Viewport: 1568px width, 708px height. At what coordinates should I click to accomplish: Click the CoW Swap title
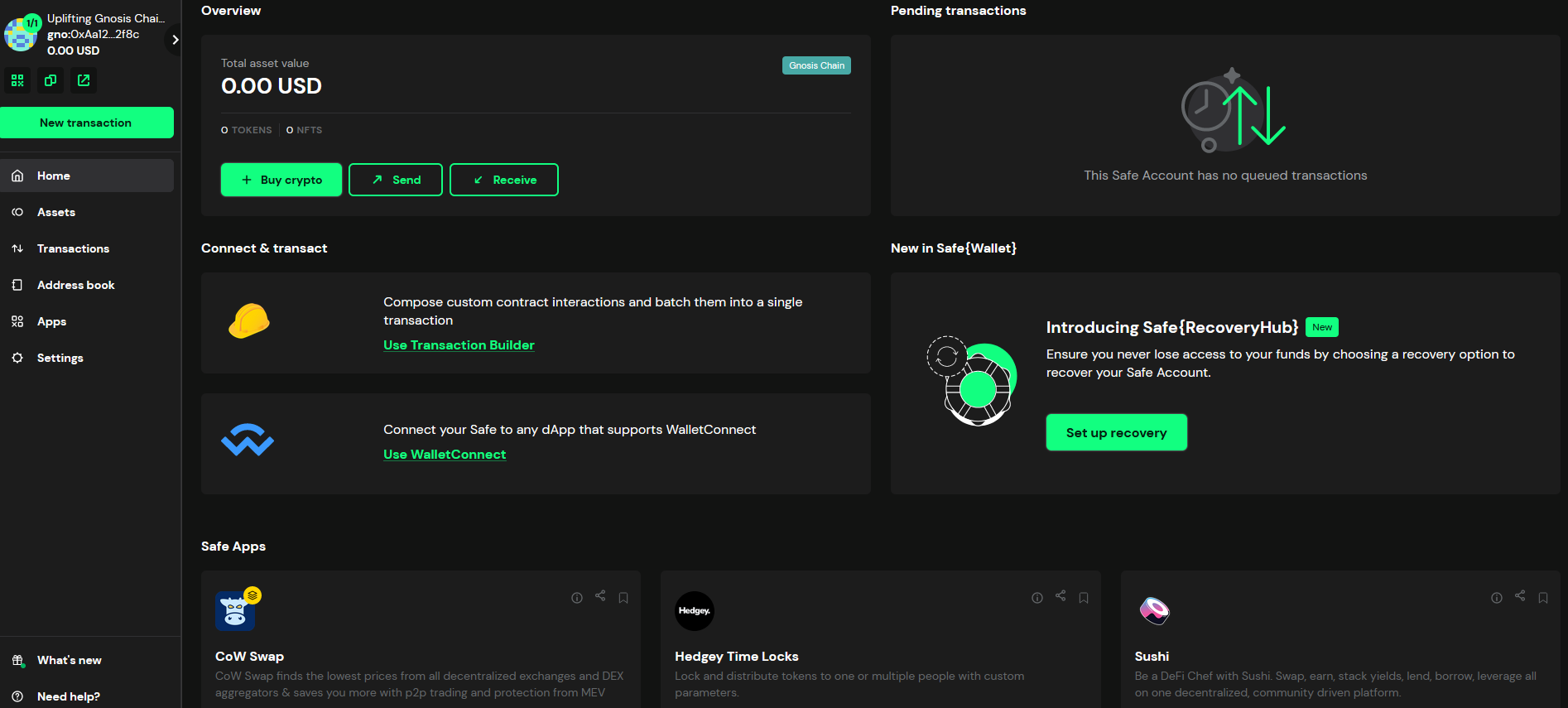click(x=249, y=657)
